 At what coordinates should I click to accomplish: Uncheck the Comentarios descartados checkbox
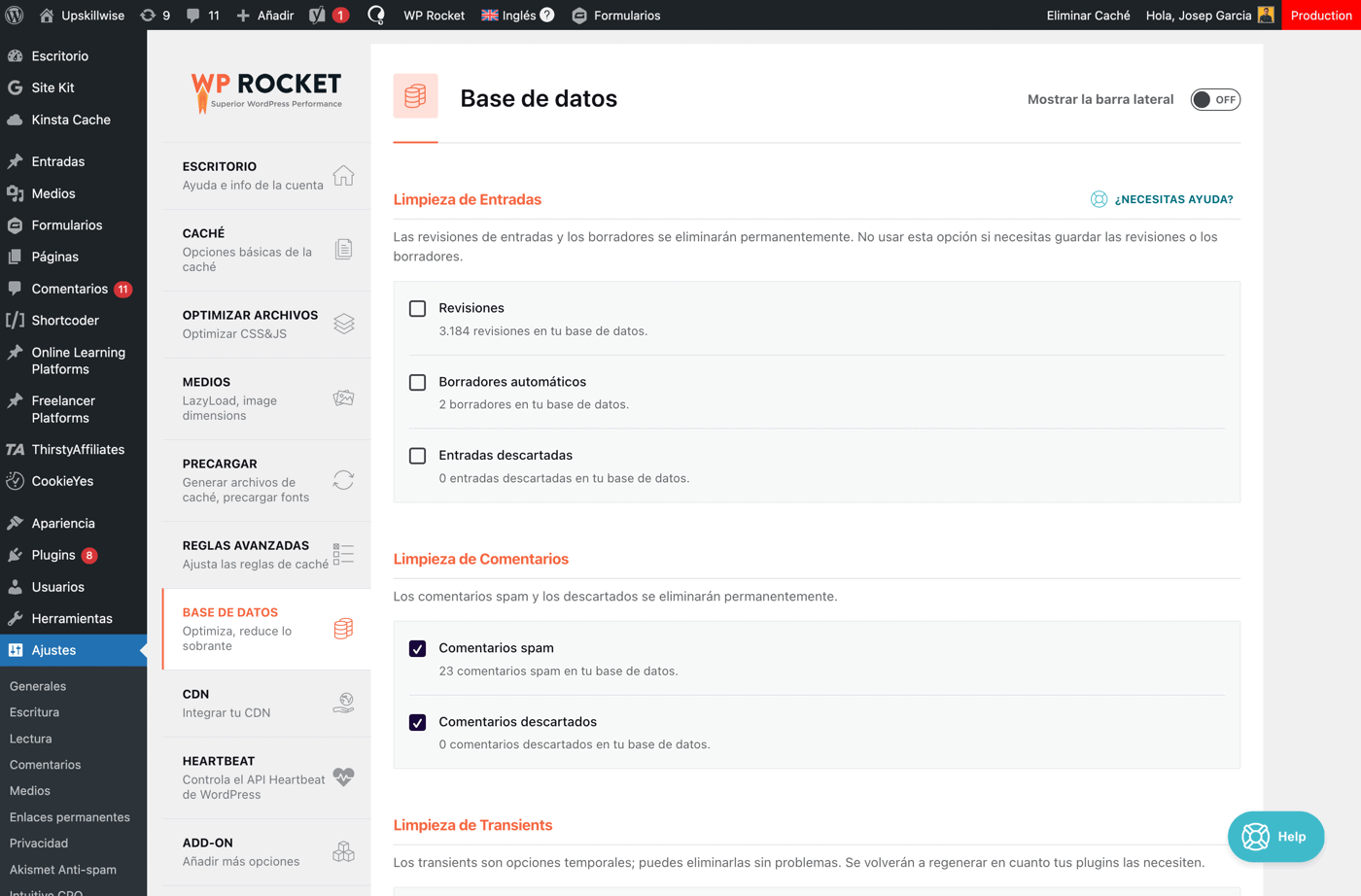point(417,722)
